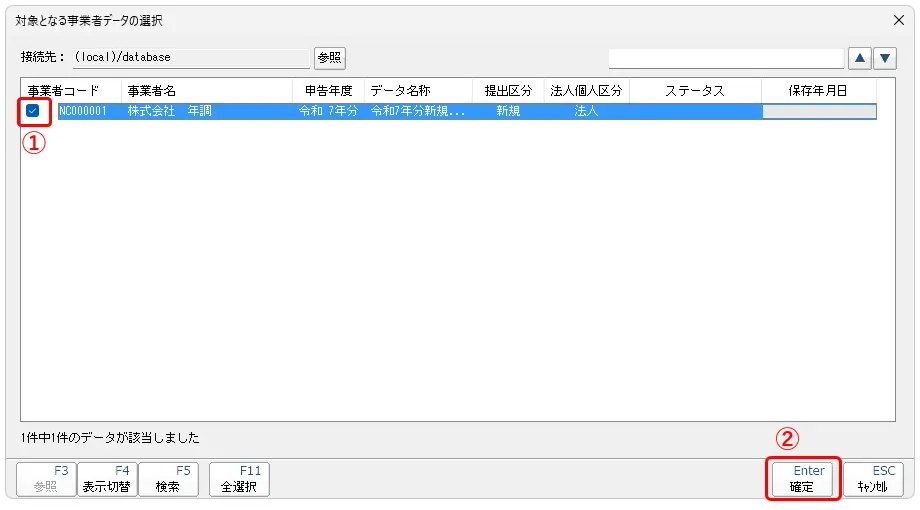Click the F4 表示切替 button
The image size is (920, 510).
[107, 479]
